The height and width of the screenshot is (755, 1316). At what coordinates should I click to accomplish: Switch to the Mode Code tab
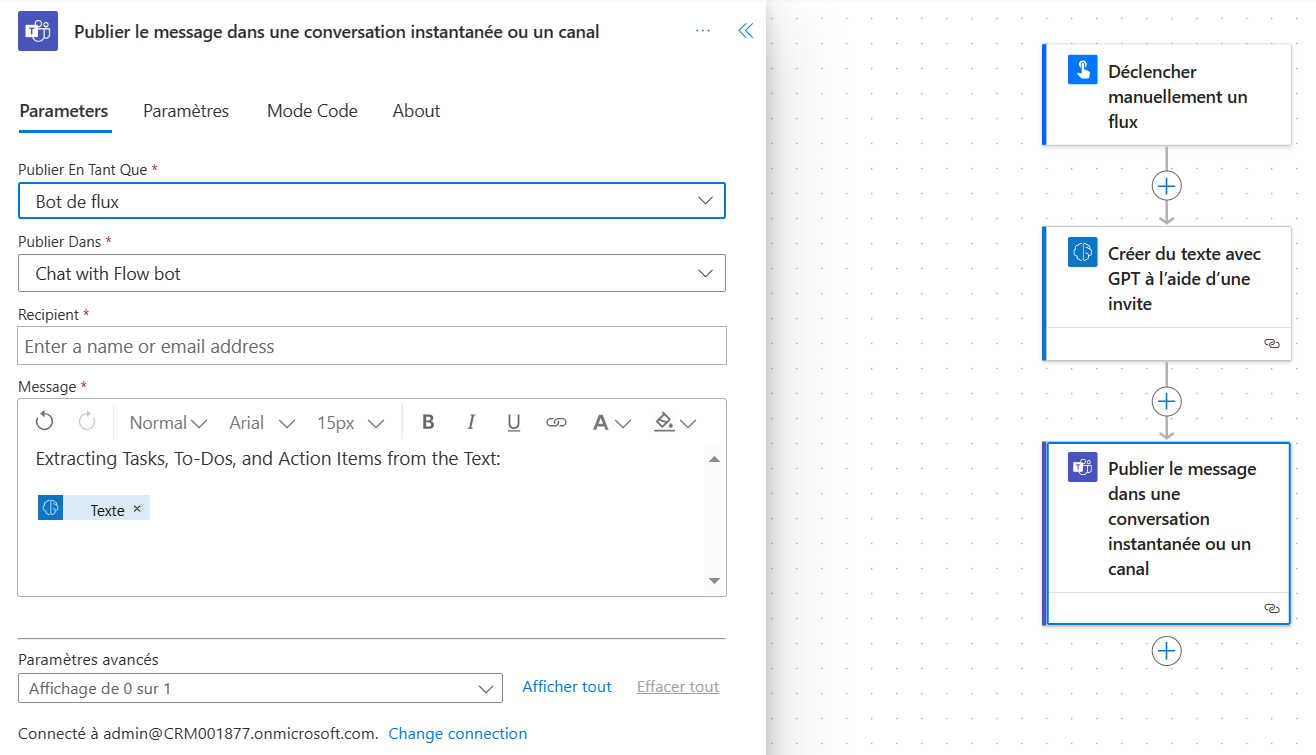[312, 111]
